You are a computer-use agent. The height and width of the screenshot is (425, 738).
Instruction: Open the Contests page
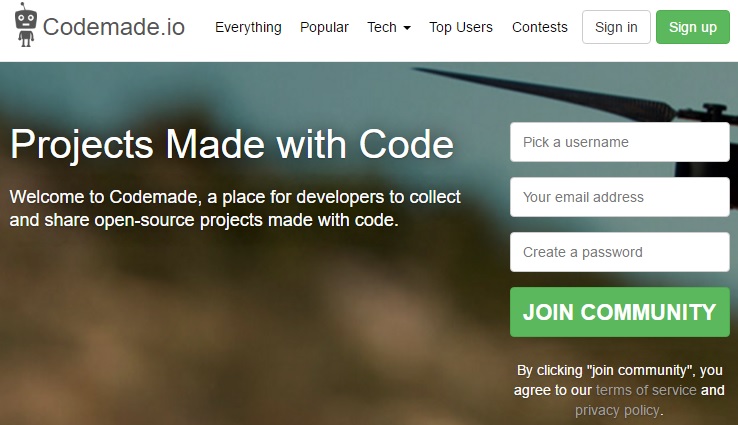tap(540, 27)
